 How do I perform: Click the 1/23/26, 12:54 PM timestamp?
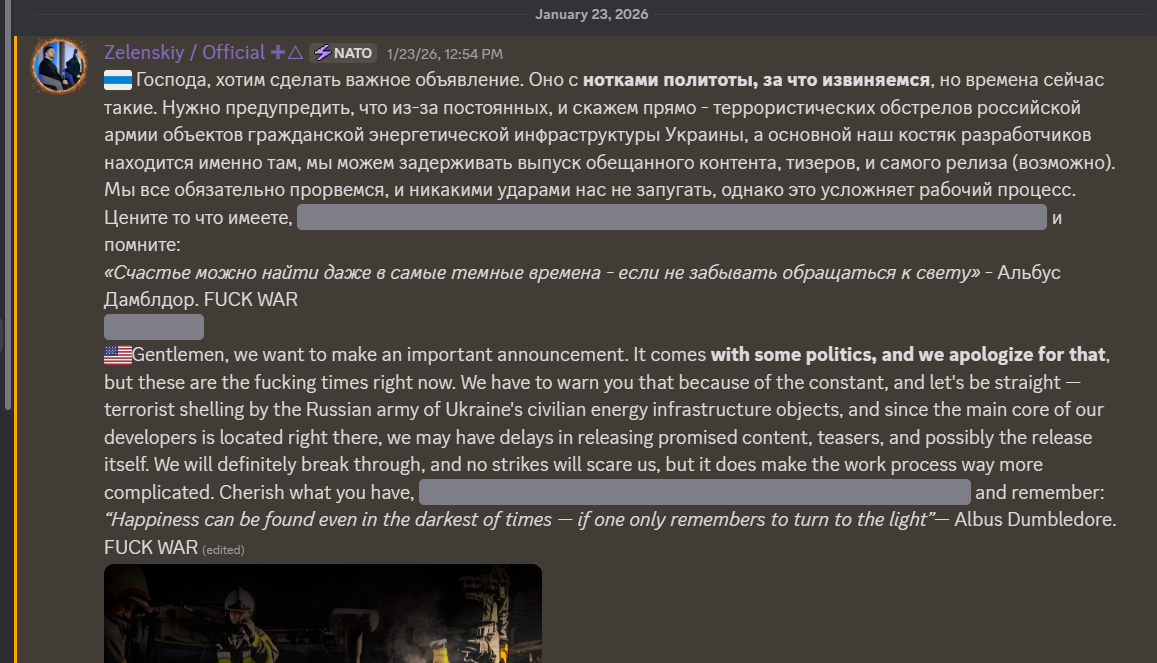[444, 54]
